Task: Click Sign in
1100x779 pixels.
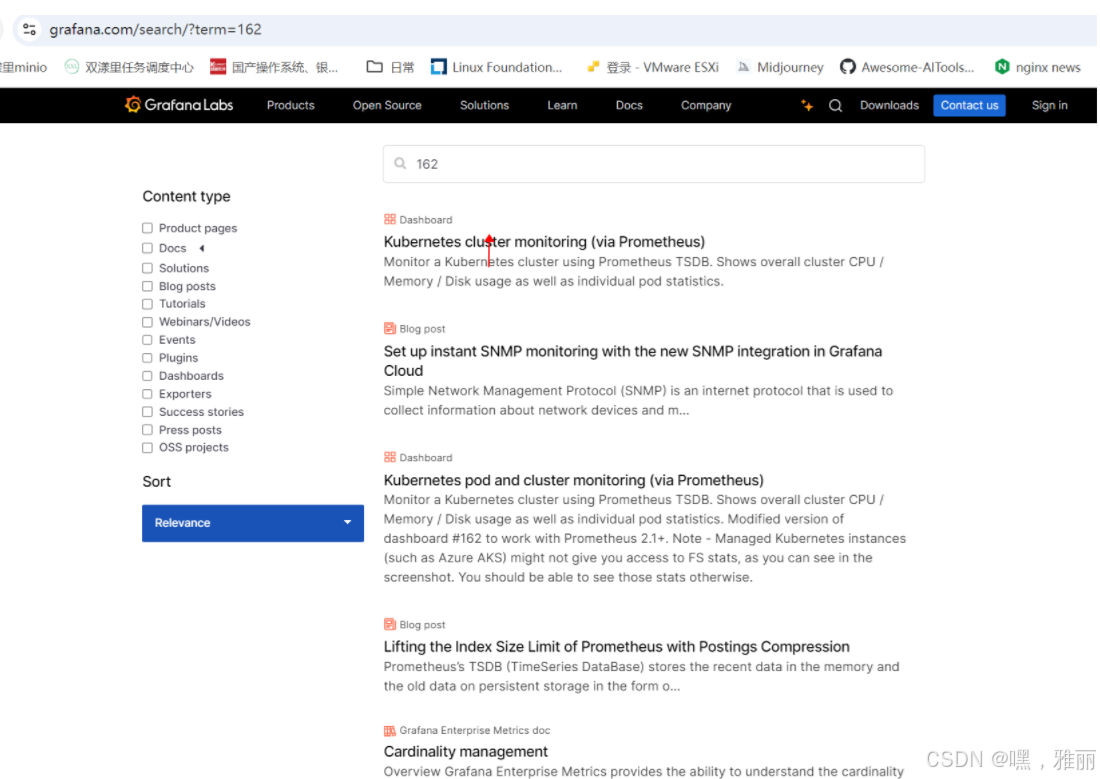Action: 1049,105
